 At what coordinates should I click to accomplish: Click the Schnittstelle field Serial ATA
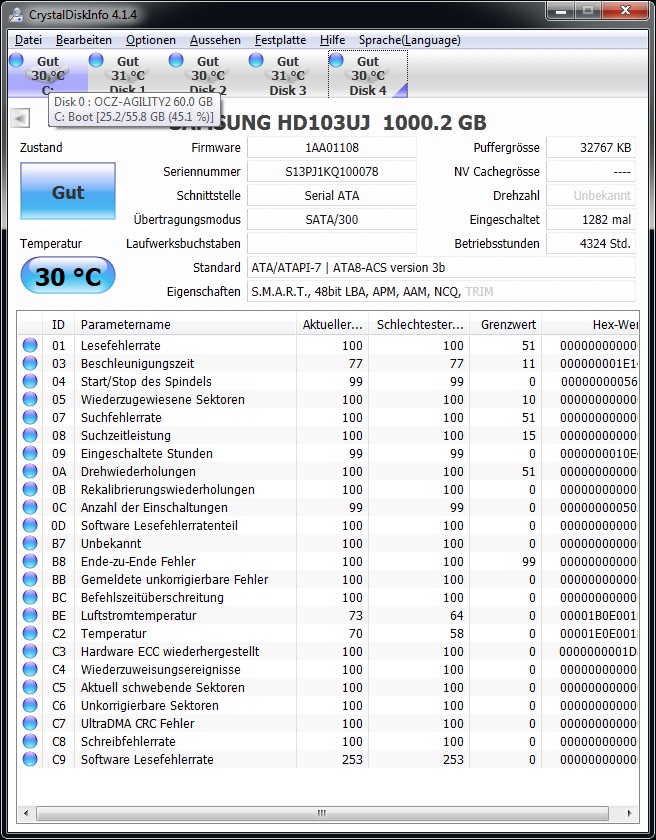(x=332, y=196)
